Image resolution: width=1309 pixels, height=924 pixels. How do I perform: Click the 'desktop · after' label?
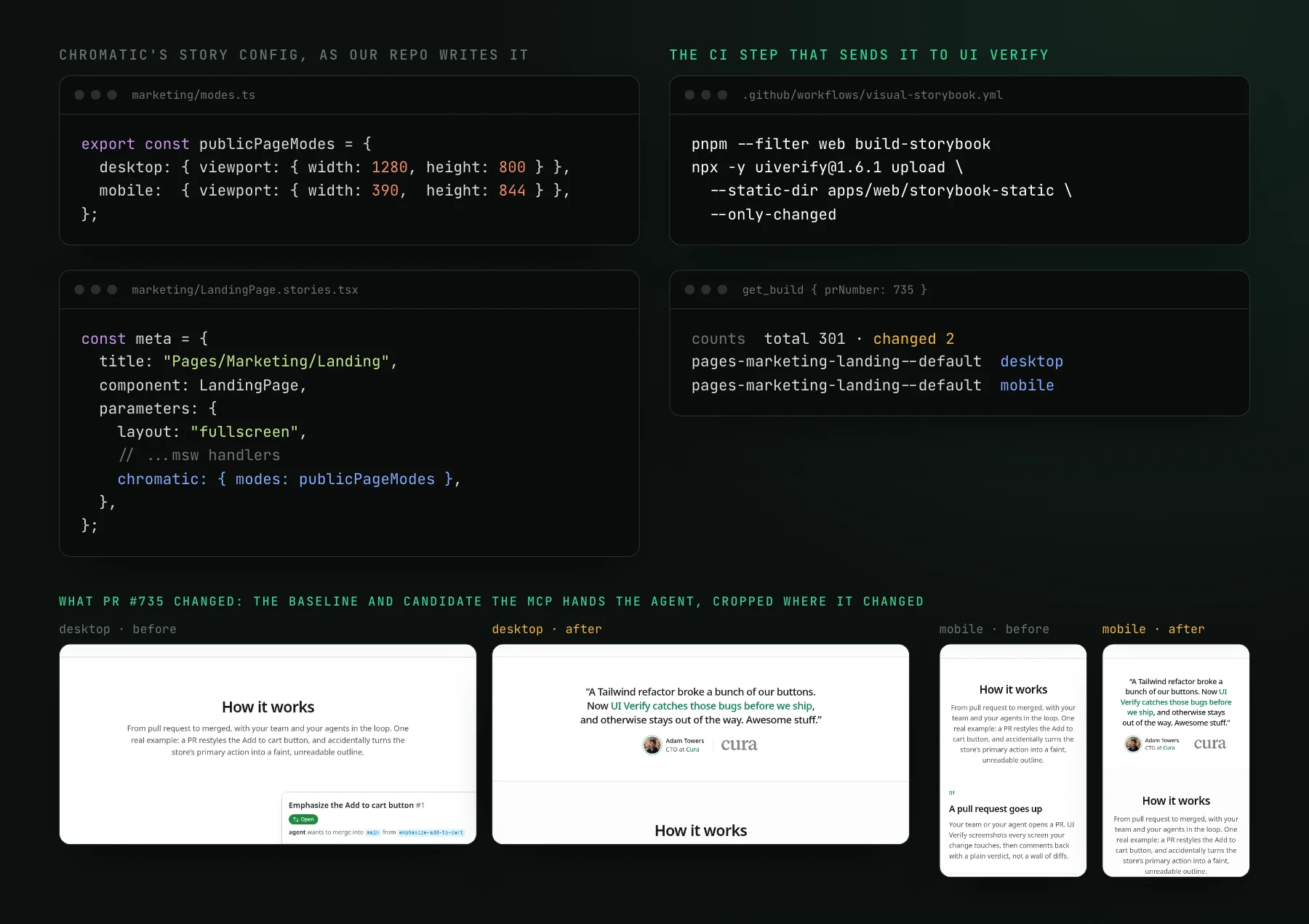pyautogui.click(x=547, y=629)
